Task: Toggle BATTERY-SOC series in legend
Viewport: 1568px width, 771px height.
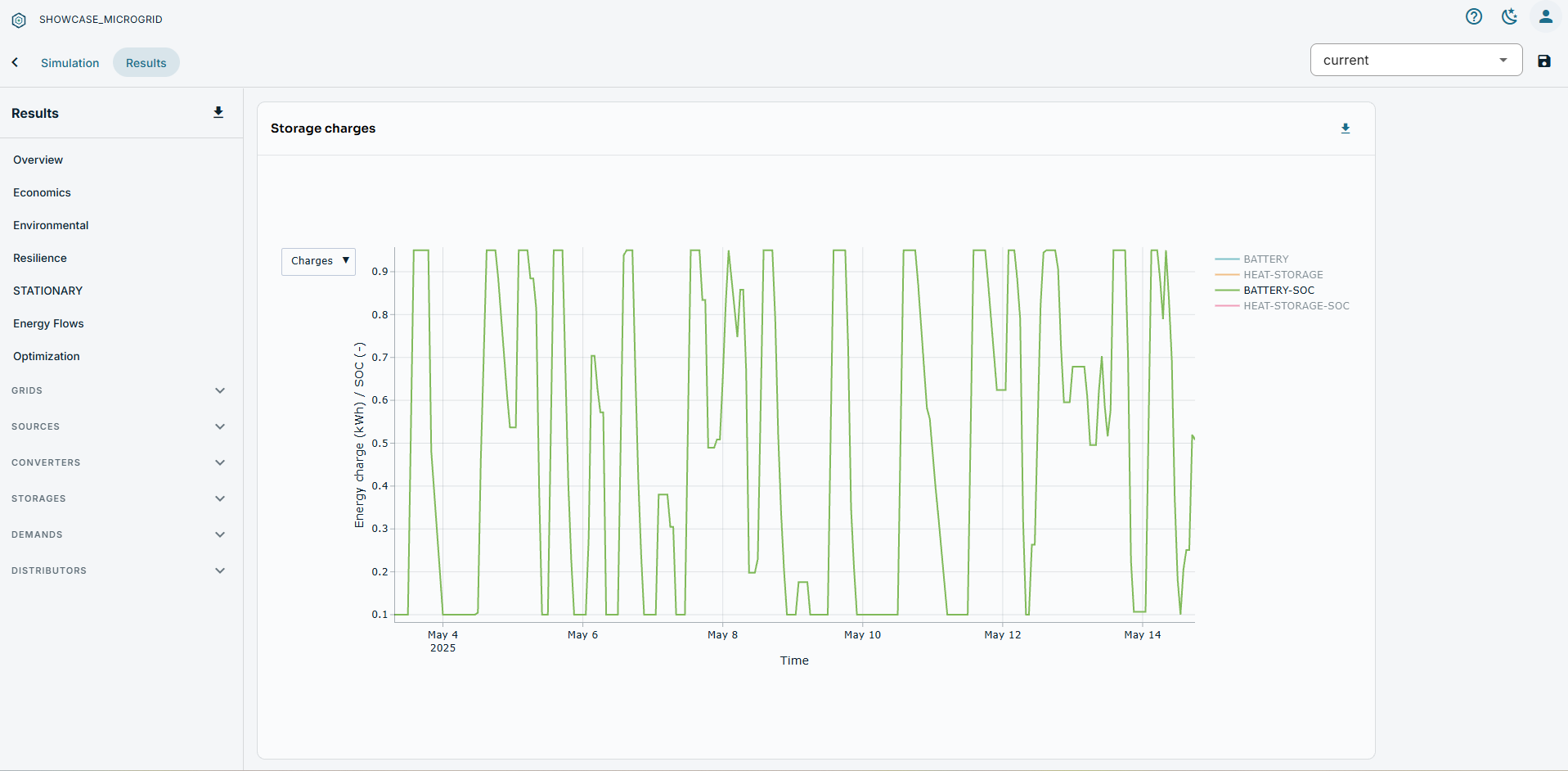Action: pyautogui.click(x=1265, y=290)
